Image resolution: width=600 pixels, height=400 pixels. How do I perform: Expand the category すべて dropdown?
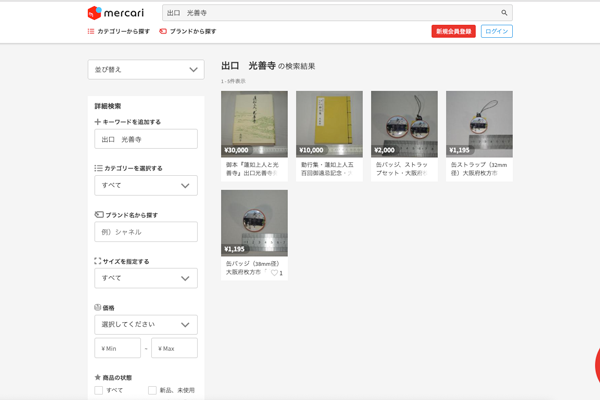click(146, 185)
